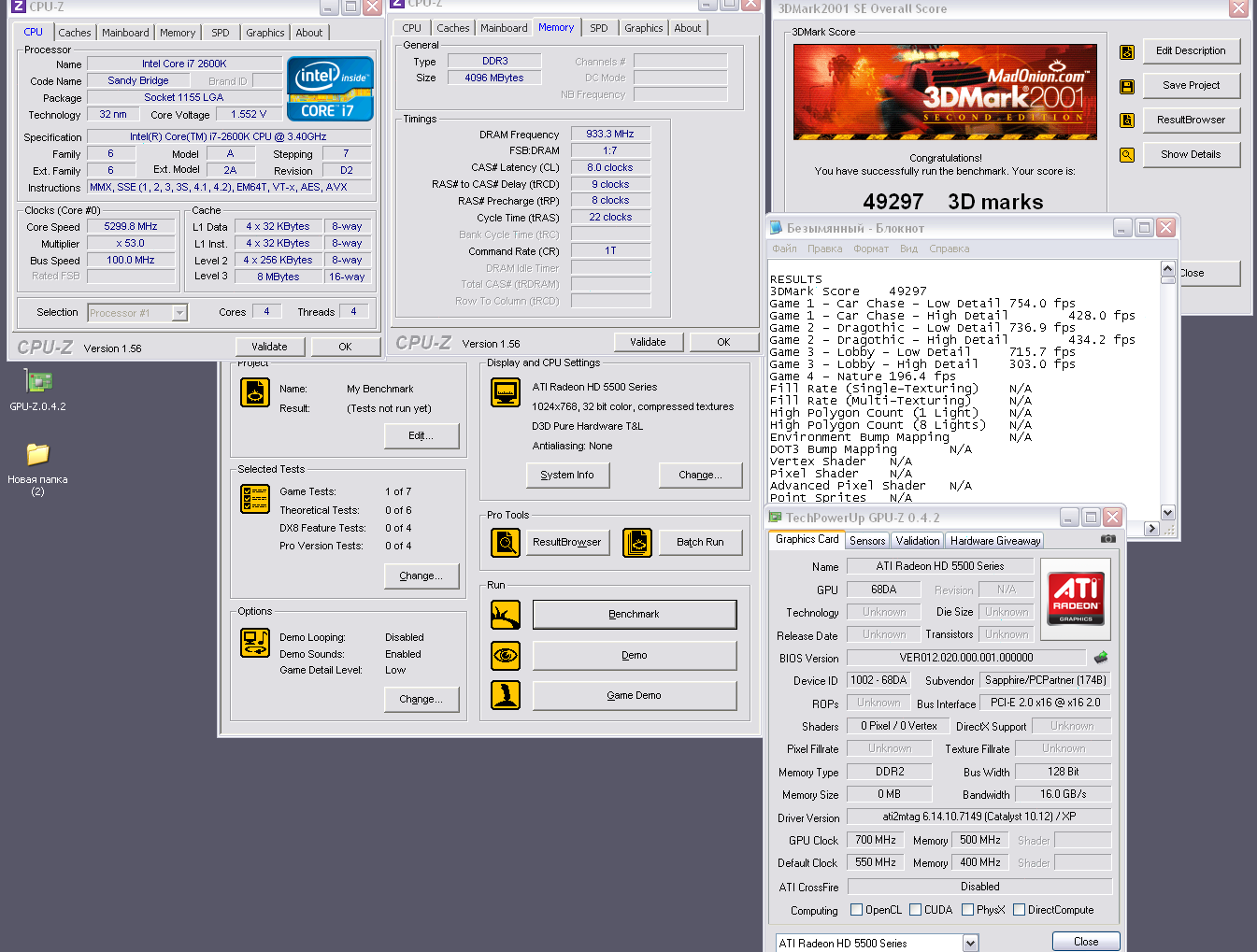Click the System Info button

coord(567,475)
